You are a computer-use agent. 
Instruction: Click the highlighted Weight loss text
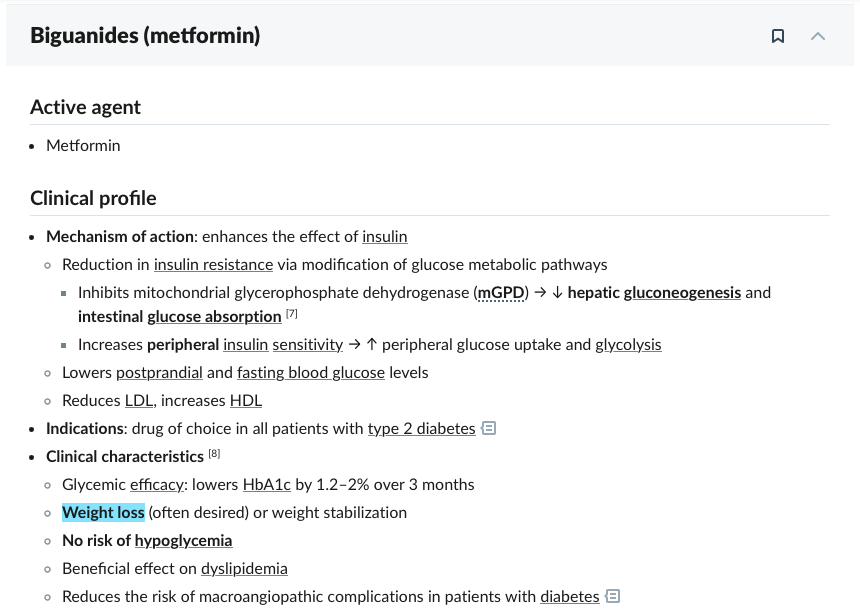[x=103, y=513]
